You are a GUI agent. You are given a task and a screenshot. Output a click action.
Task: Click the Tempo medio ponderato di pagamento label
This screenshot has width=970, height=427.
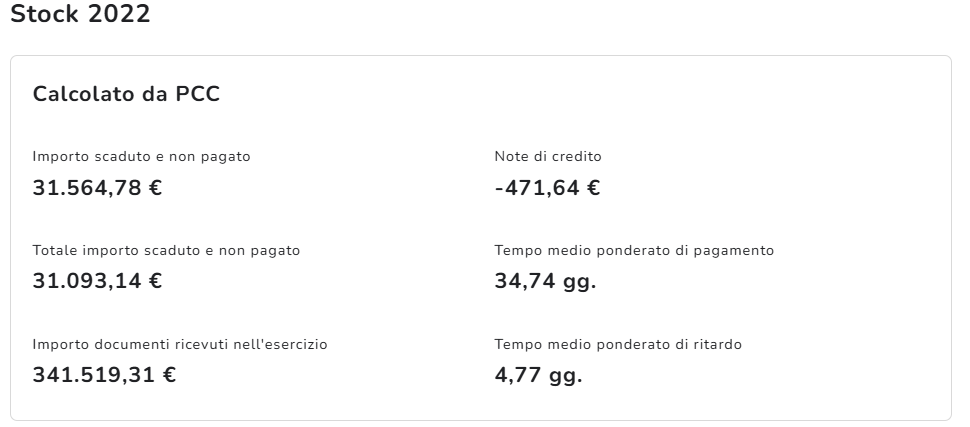[x=634, y=251]
